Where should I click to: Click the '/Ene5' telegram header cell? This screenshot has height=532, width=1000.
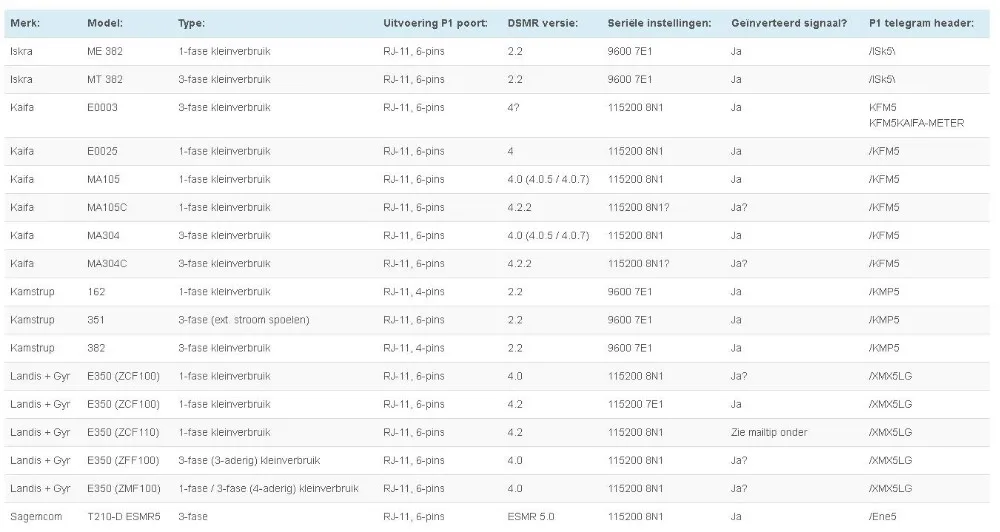(x=883, y=517)
